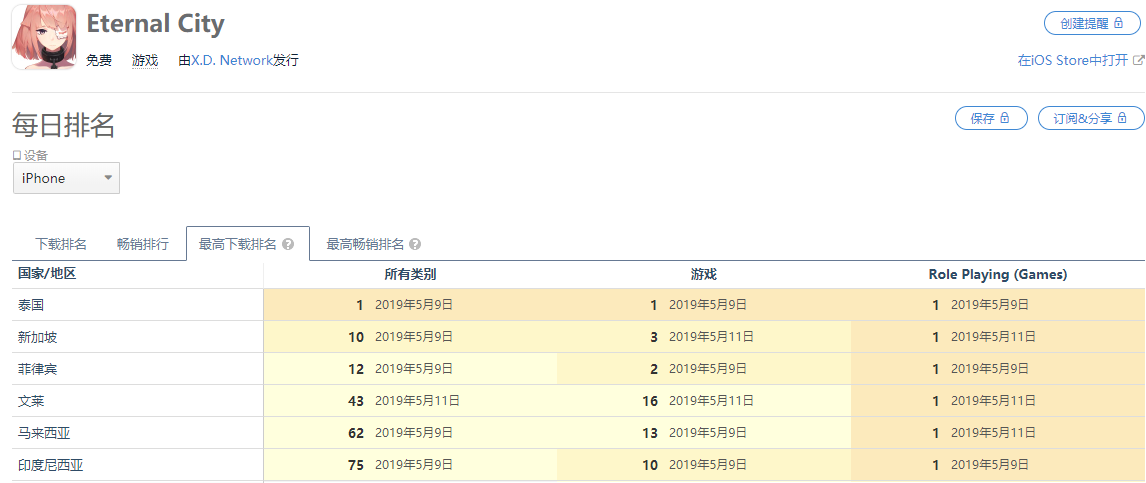Switch to the 下载排名 tab
This screenshot has height=483, width=1146.
(61, 244)
